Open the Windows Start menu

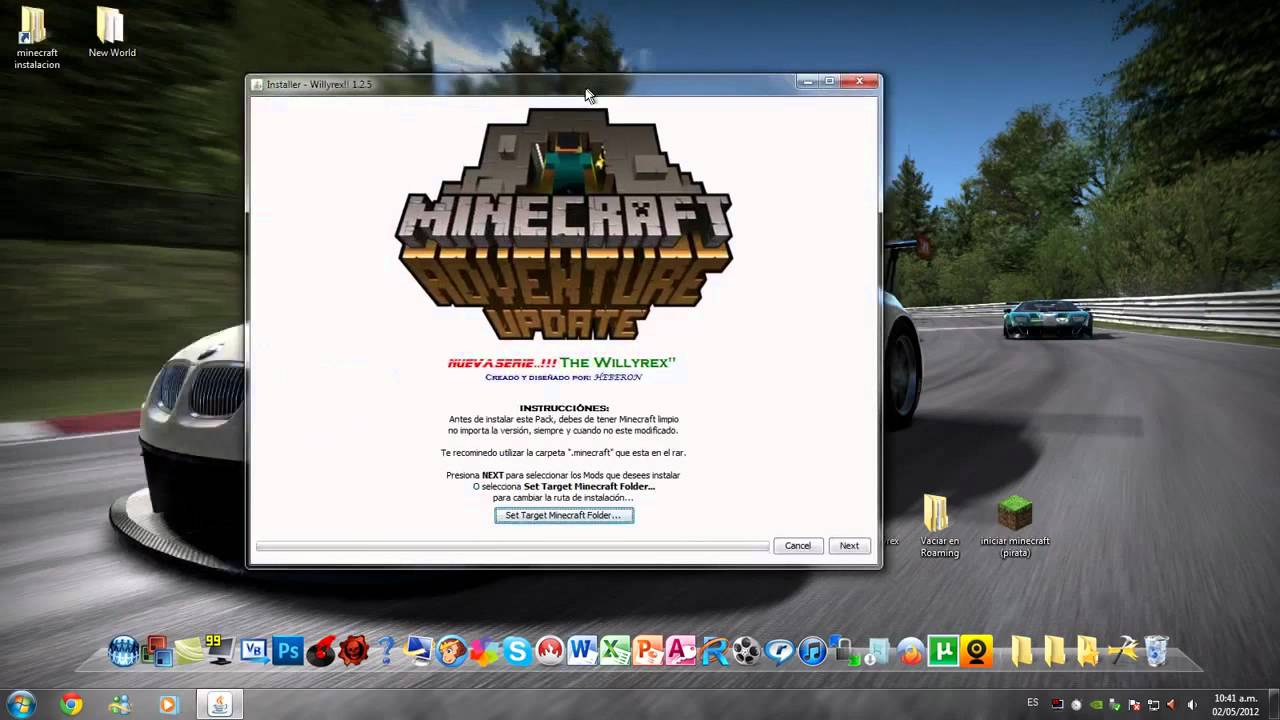(21, 704)
